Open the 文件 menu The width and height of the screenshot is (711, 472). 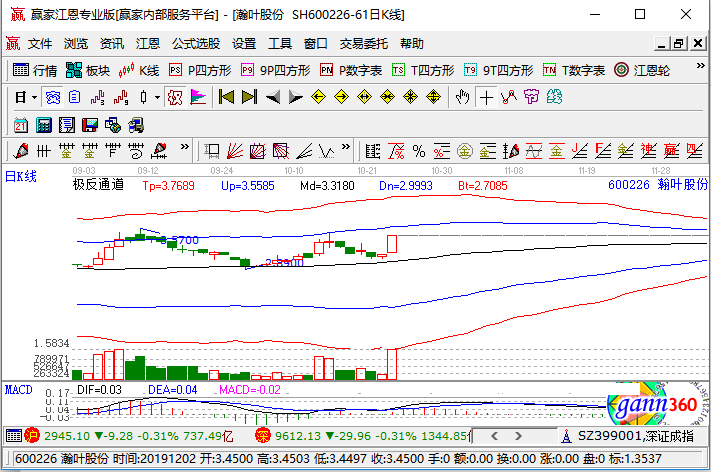pos(40,44)
